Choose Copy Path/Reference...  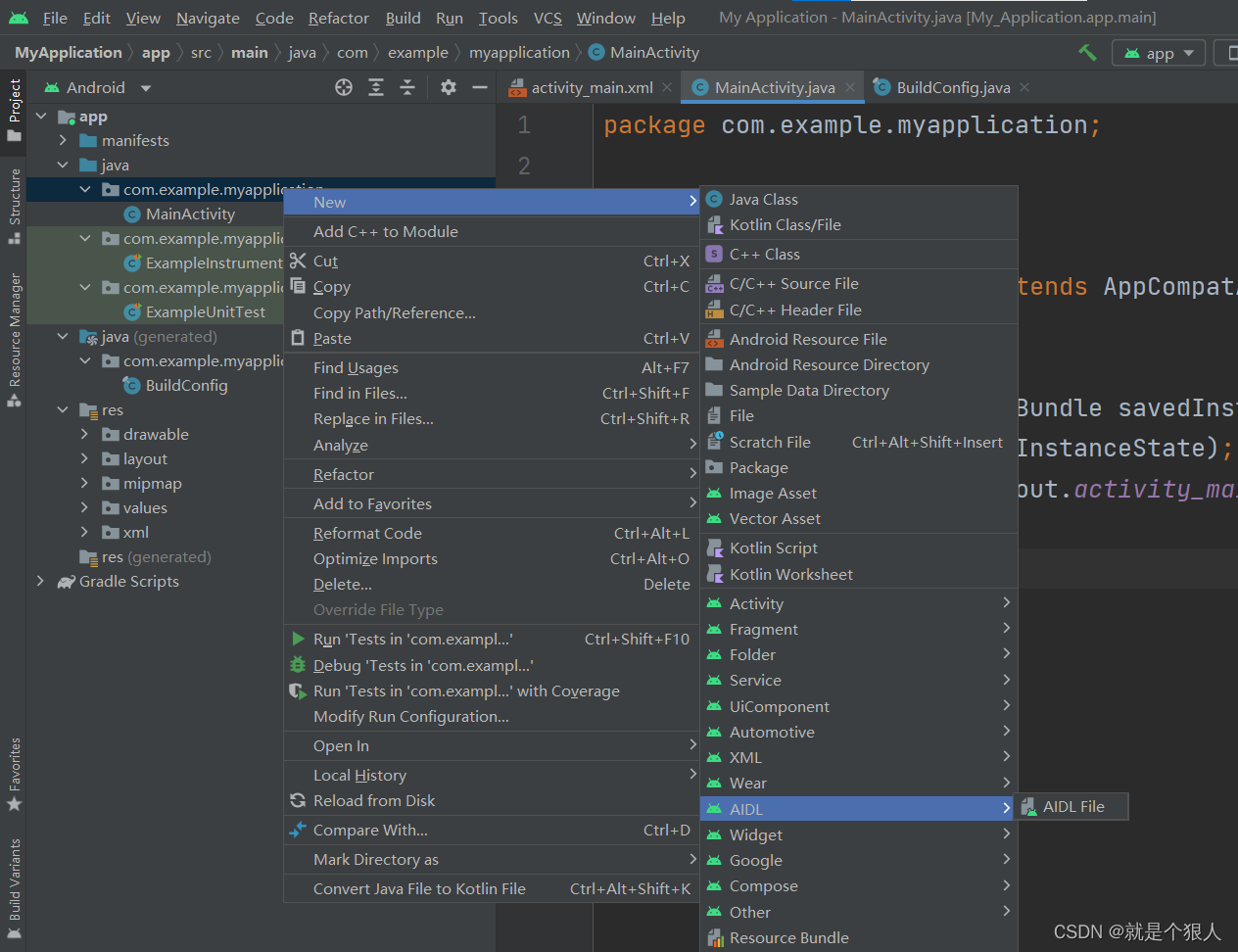click(492, 312)
